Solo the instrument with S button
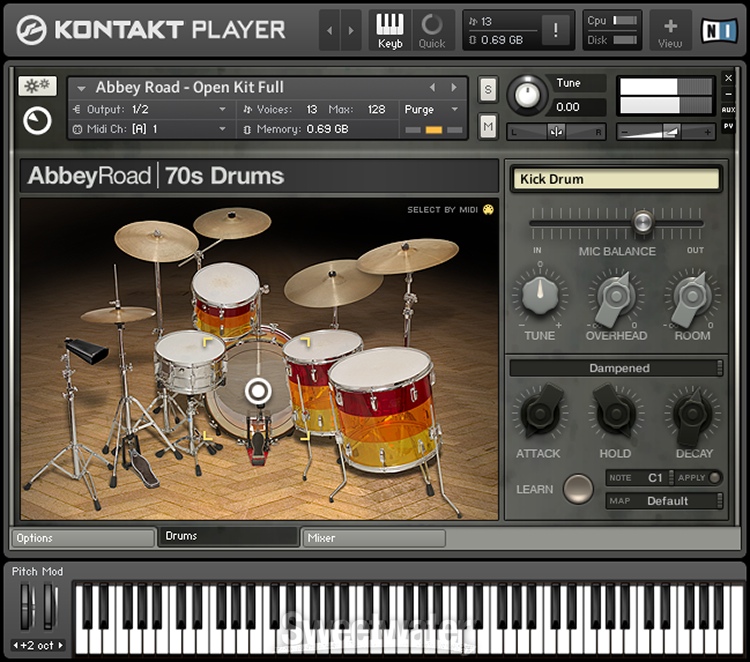 488,89
